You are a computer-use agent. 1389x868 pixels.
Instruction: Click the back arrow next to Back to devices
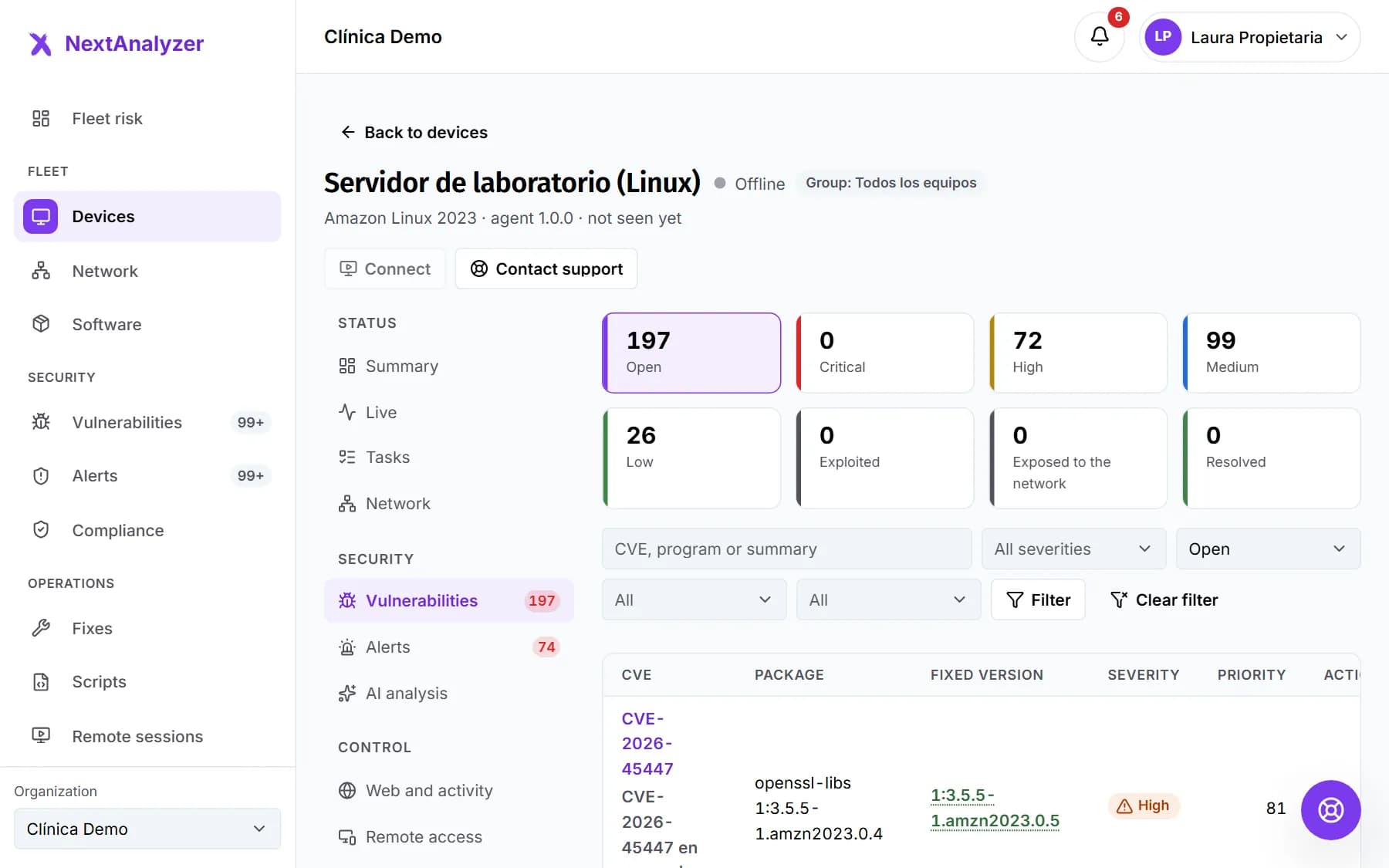coord(348,132)
